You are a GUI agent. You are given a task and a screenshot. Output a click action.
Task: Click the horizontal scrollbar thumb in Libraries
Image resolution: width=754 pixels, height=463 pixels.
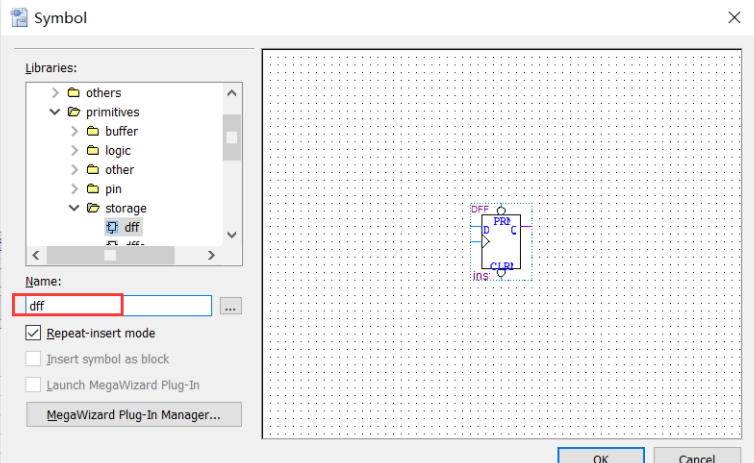point(110,255)
